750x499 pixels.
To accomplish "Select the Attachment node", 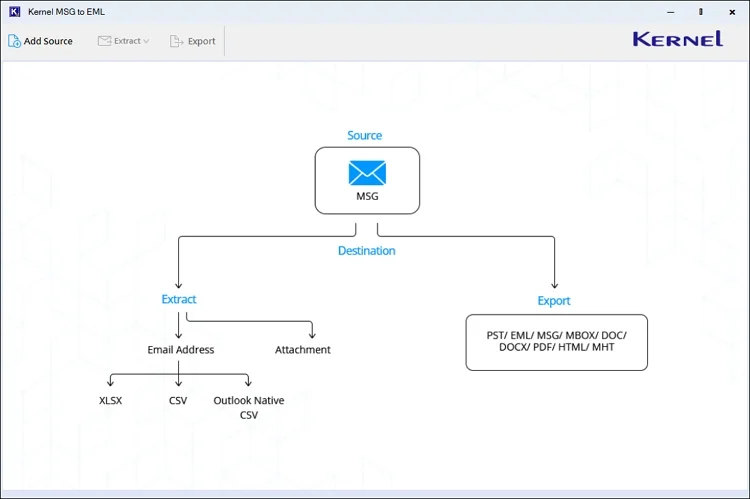I will tap(303, 350).
